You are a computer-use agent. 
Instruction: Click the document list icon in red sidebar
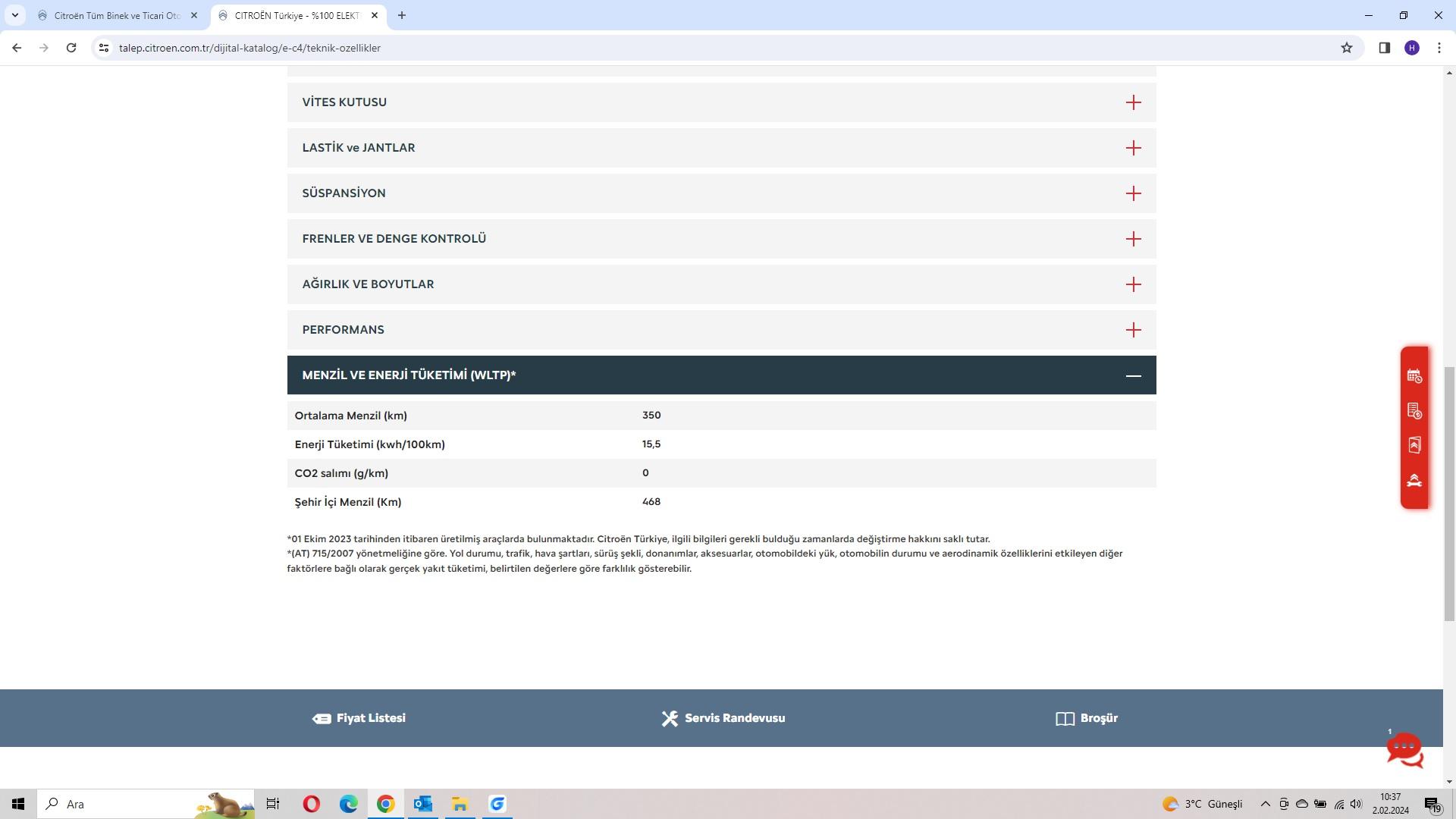point(1414,411)
